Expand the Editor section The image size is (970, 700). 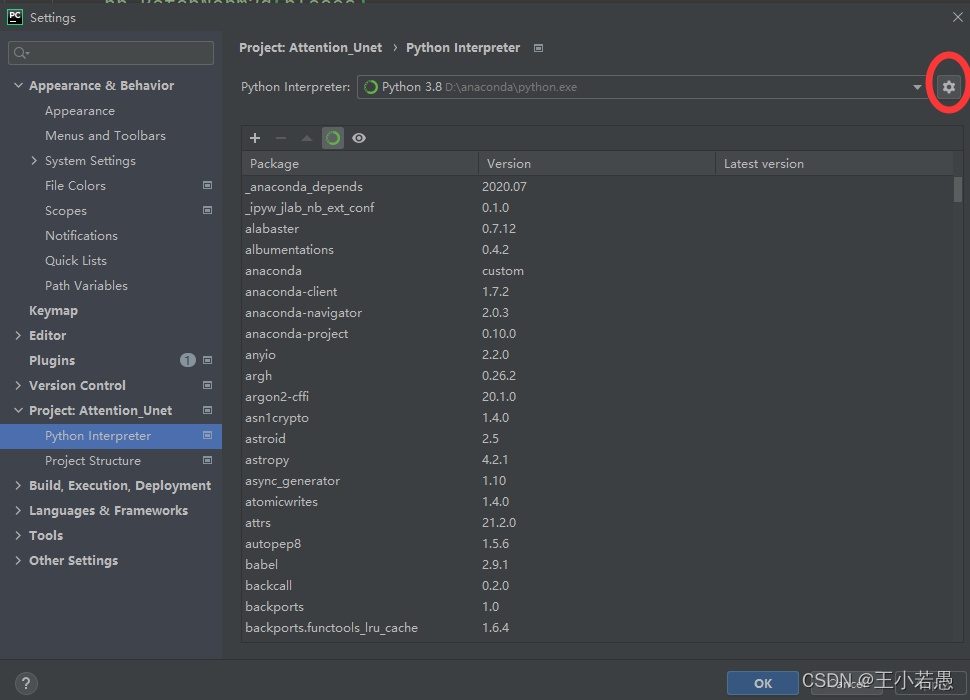click(x=18, y=335)
